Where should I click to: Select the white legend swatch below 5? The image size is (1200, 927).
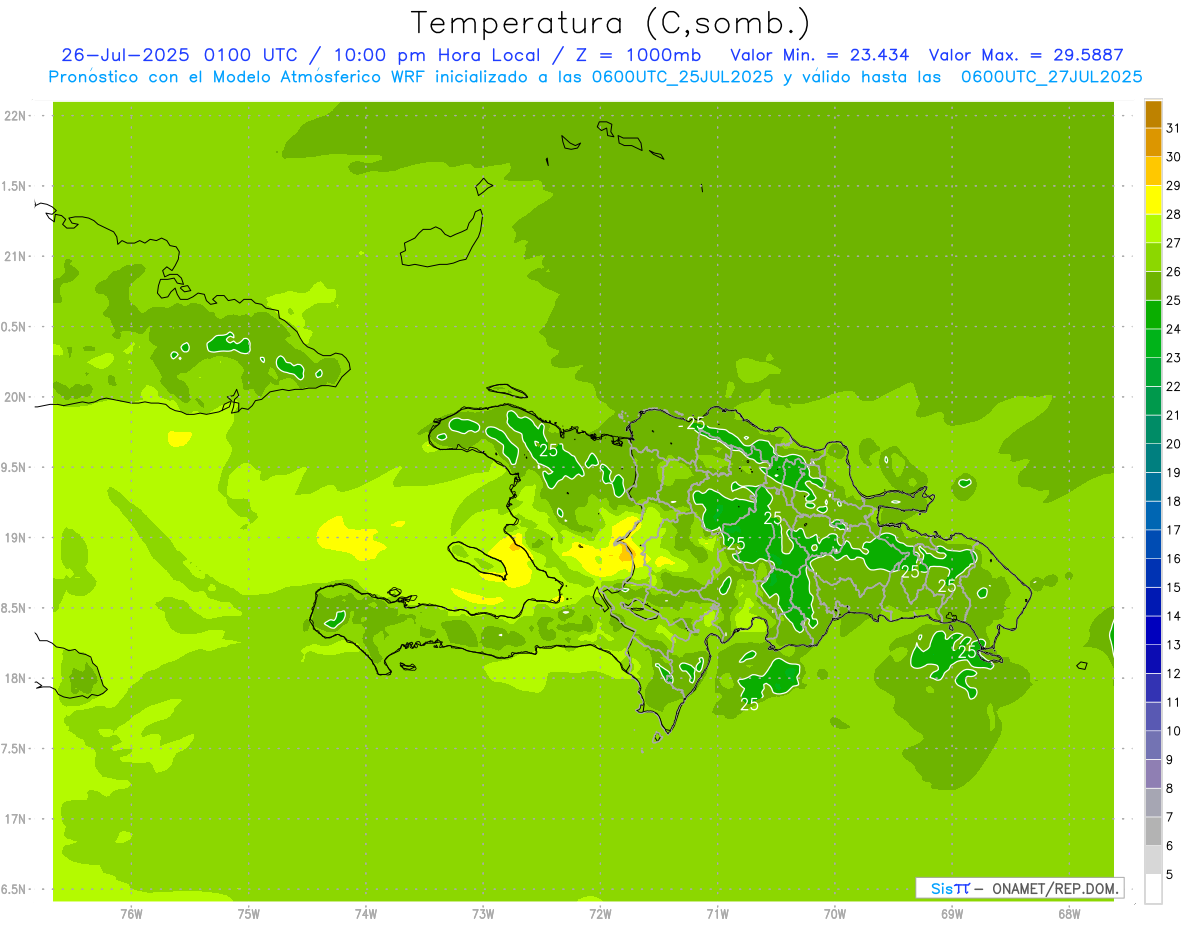(1153, 889)
